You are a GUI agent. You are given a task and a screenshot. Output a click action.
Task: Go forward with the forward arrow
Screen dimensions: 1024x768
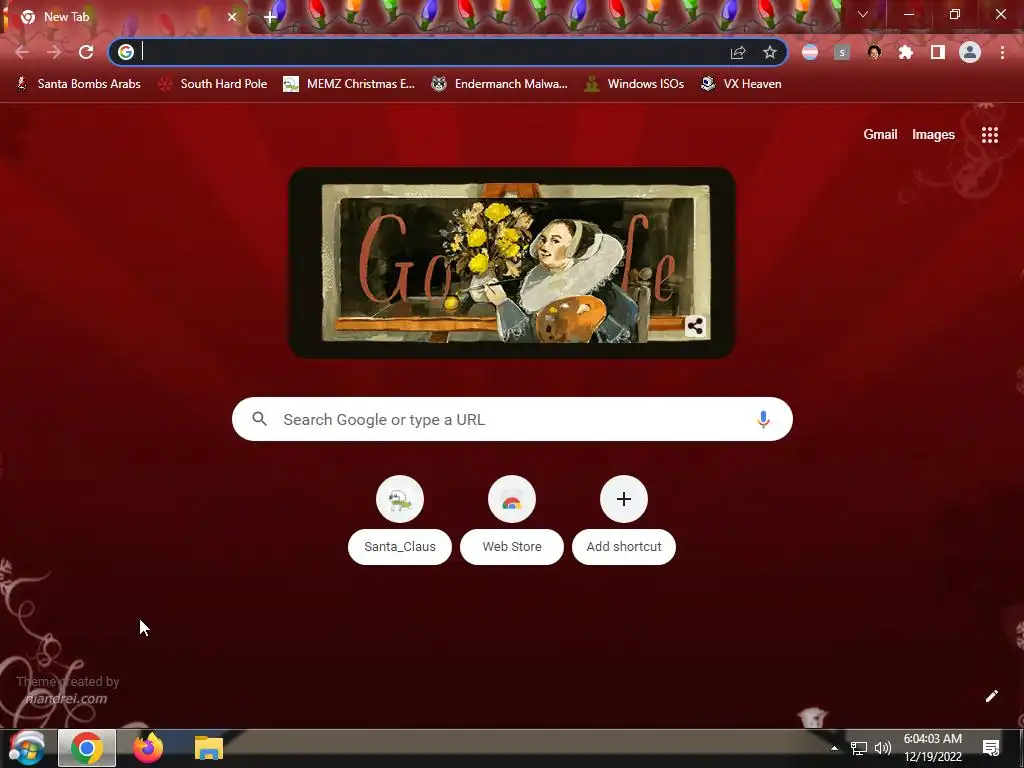click(x=54, y=52)
